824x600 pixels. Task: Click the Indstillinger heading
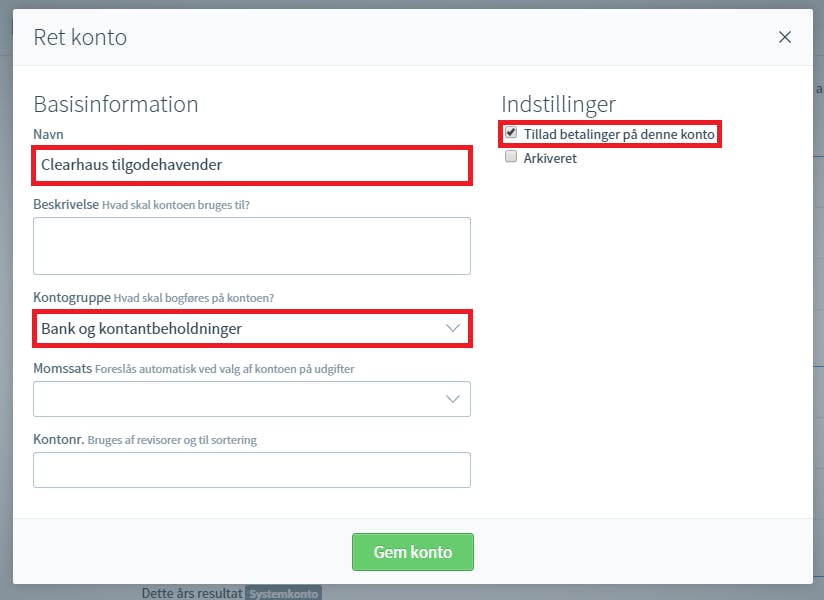558,104
